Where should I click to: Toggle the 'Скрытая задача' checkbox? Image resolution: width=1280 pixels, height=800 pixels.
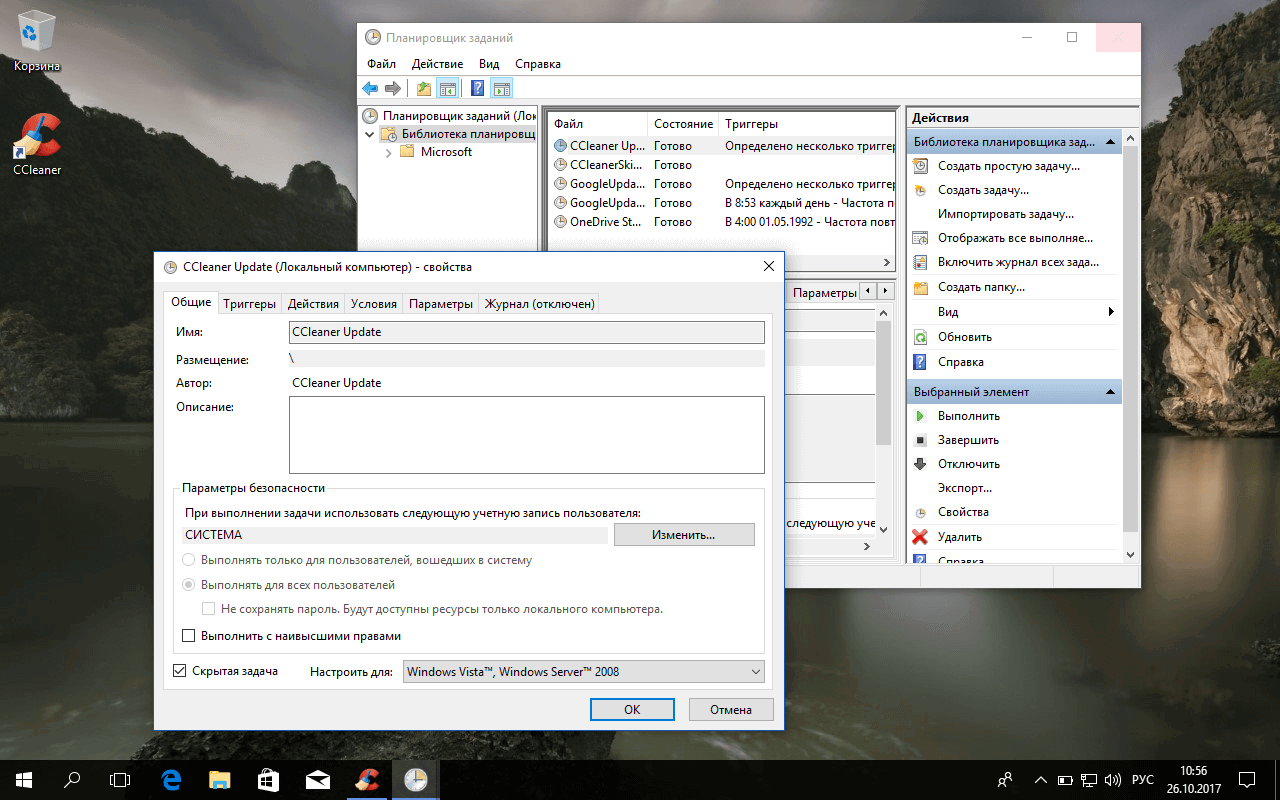[181, 670]
